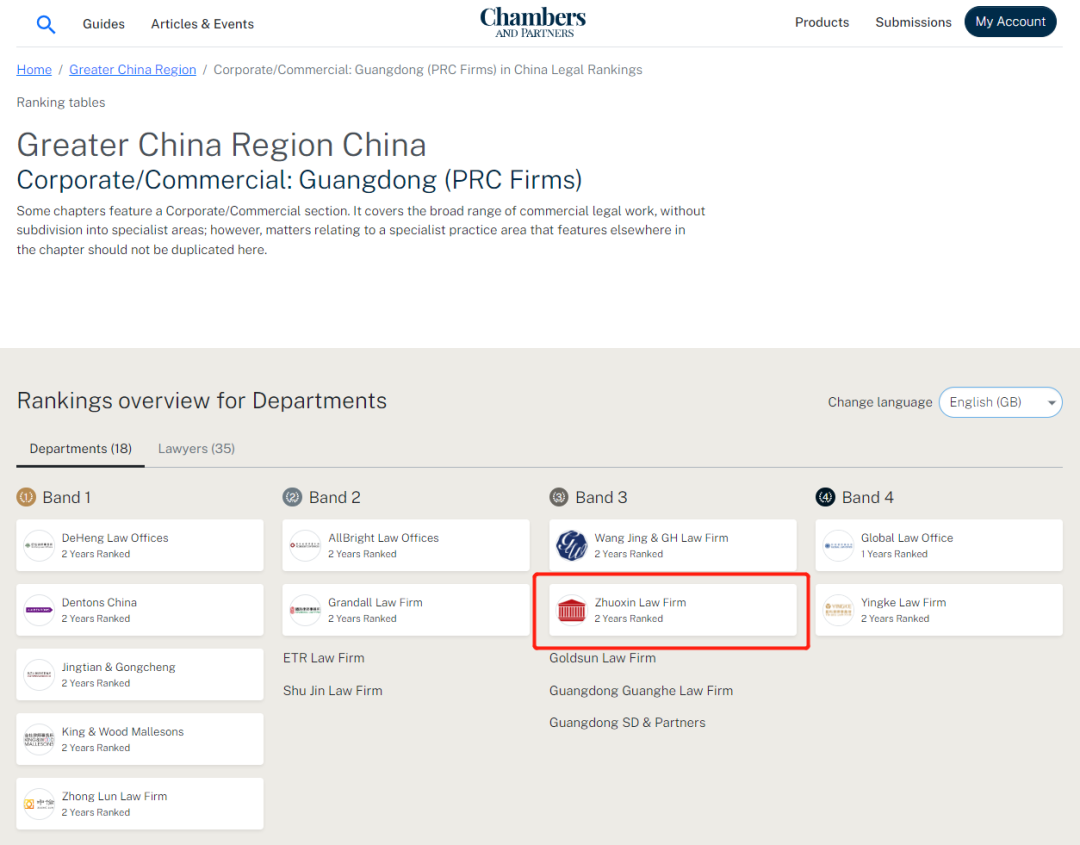The image size is (1080, 845).
Task: Open Dentons China firm name
Action: (99, 603)
